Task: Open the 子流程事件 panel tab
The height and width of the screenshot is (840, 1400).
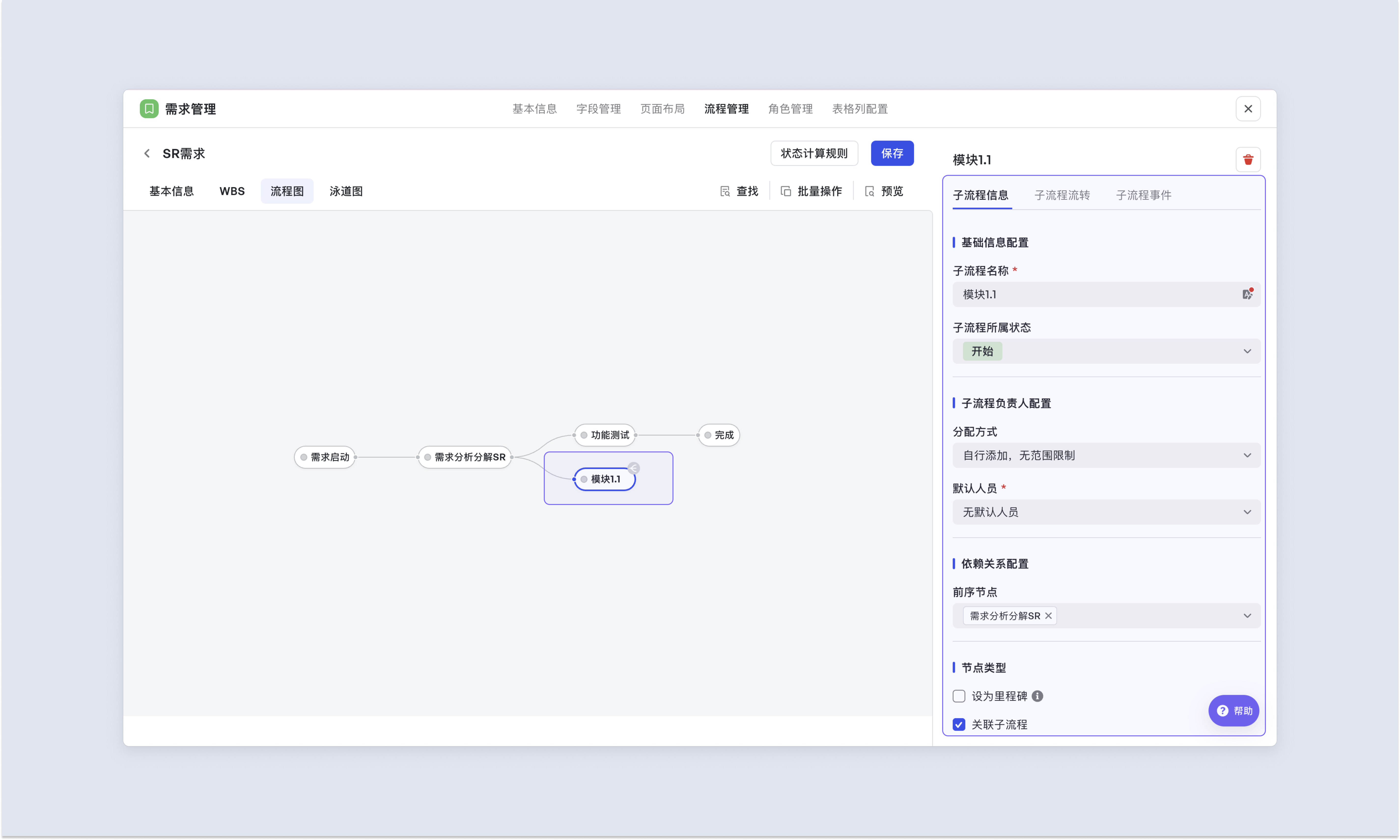Action: point(1144,195)
